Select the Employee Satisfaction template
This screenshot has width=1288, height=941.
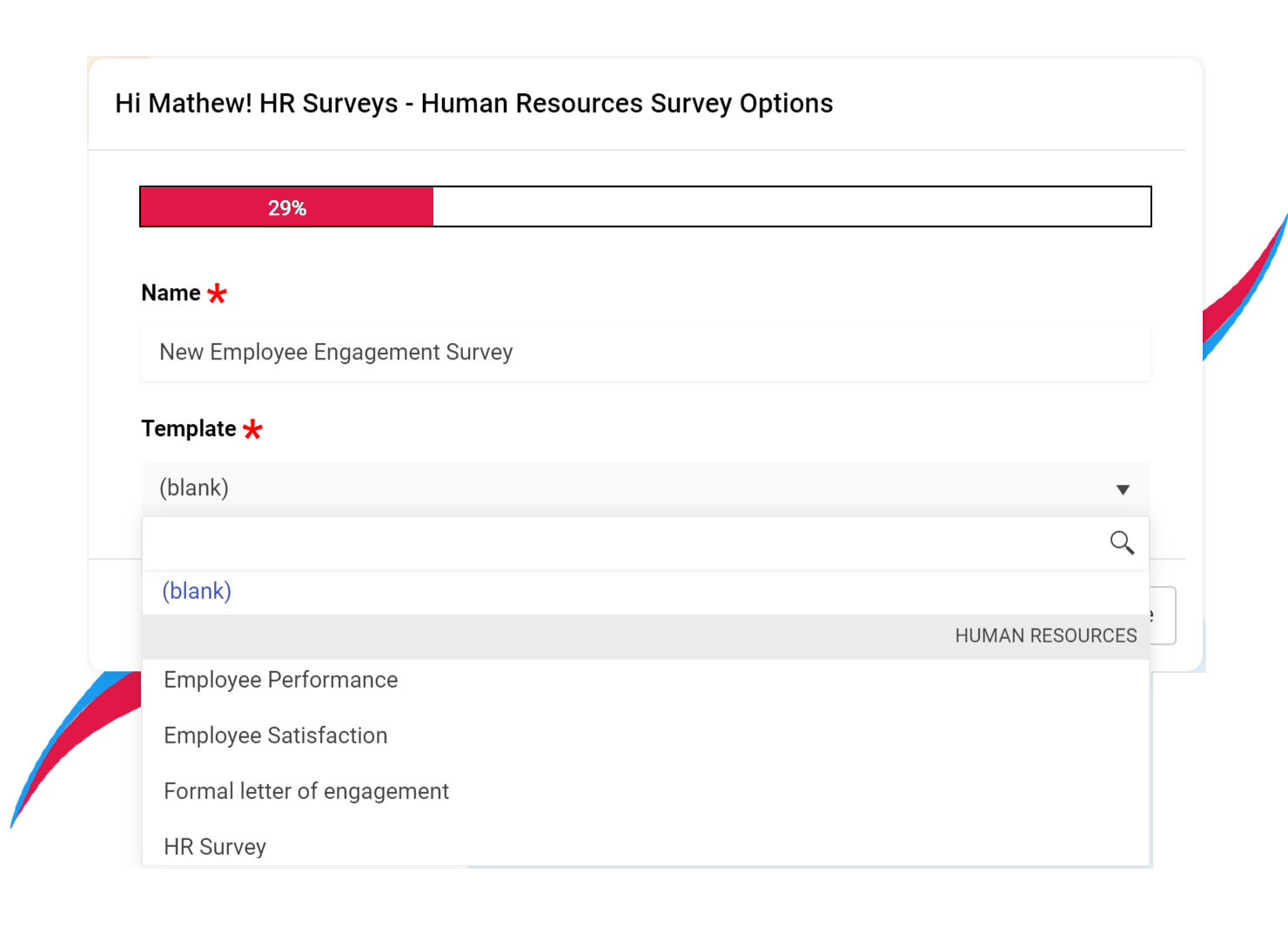click(x=275, y=736)
